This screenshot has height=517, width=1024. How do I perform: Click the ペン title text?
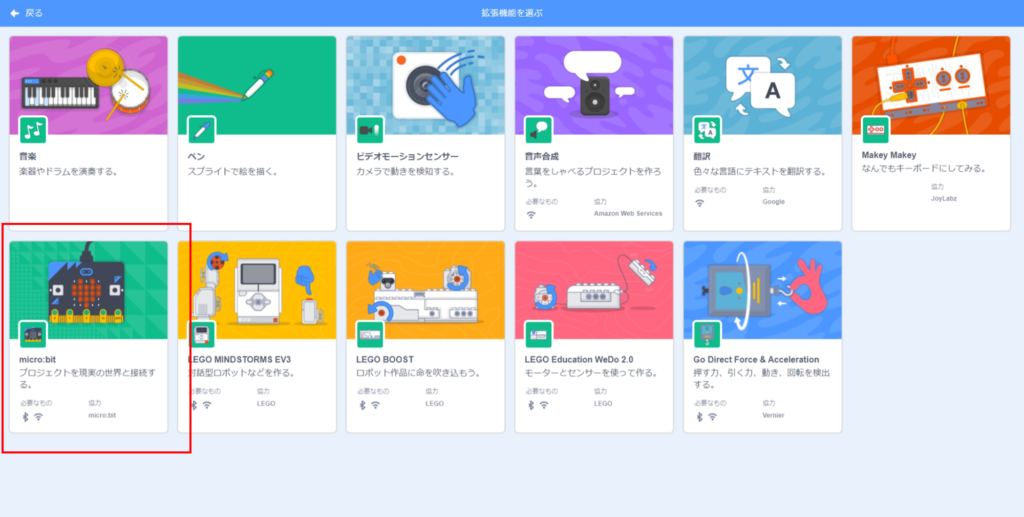pyautogui.click(x=197, y=156)
